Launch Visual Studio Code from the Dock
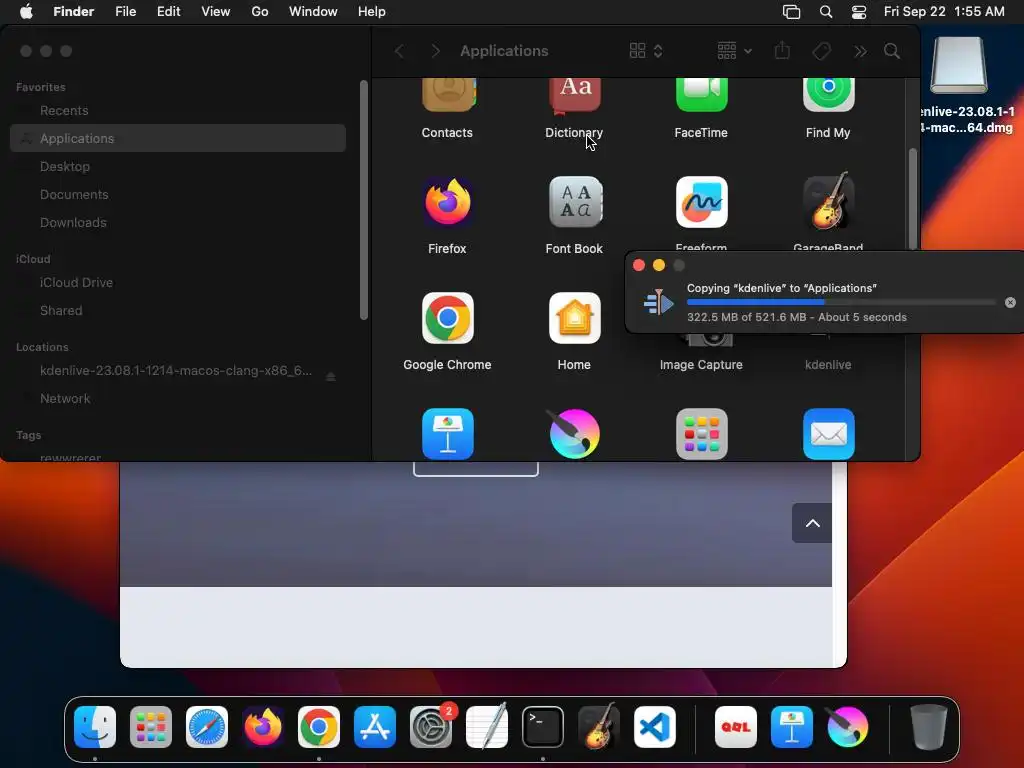This screenshot has width=1024, height=768. pyautogui.click(x=654, y=727)
